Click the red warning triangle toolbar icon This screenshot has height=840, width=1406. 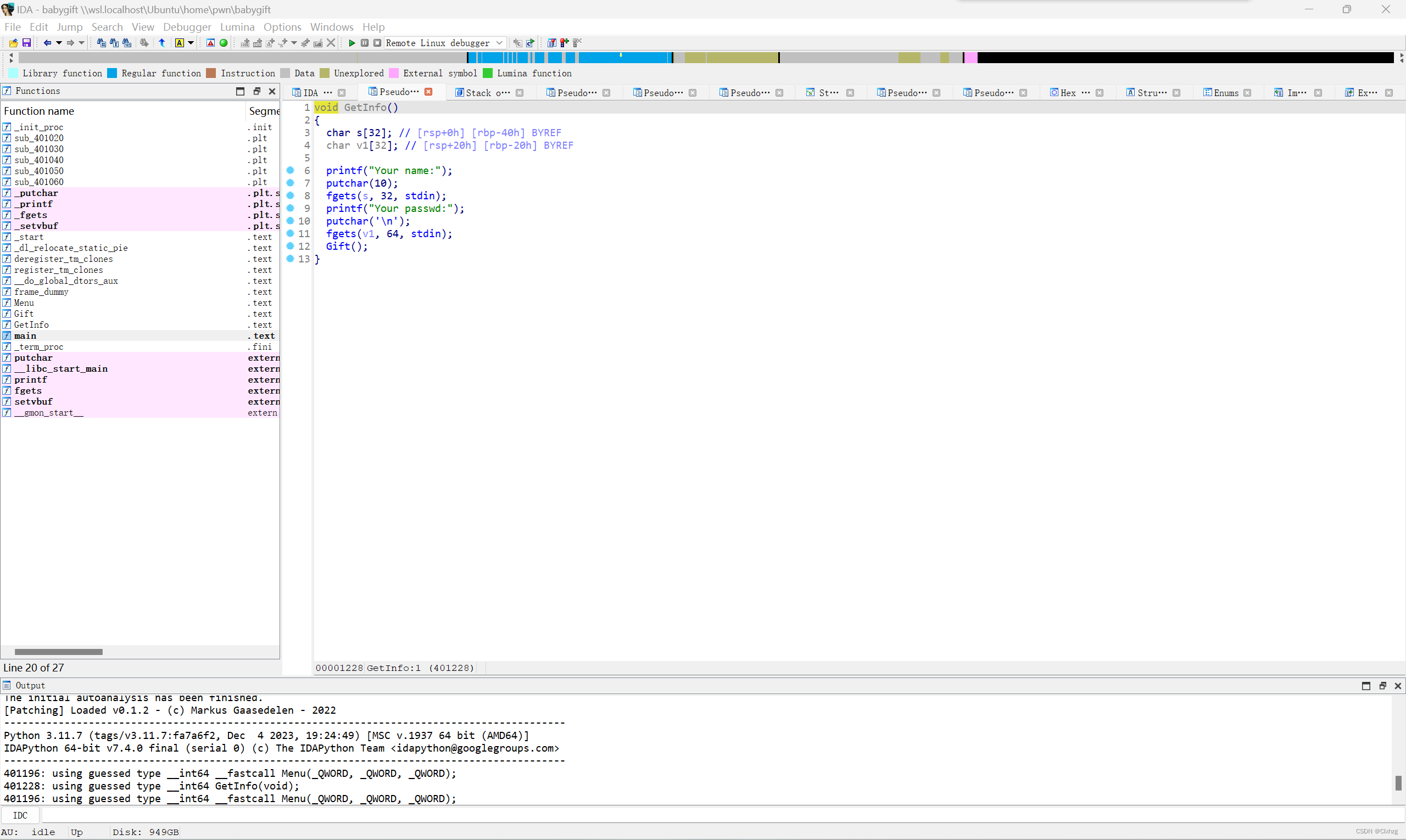[x=211, y=43]
